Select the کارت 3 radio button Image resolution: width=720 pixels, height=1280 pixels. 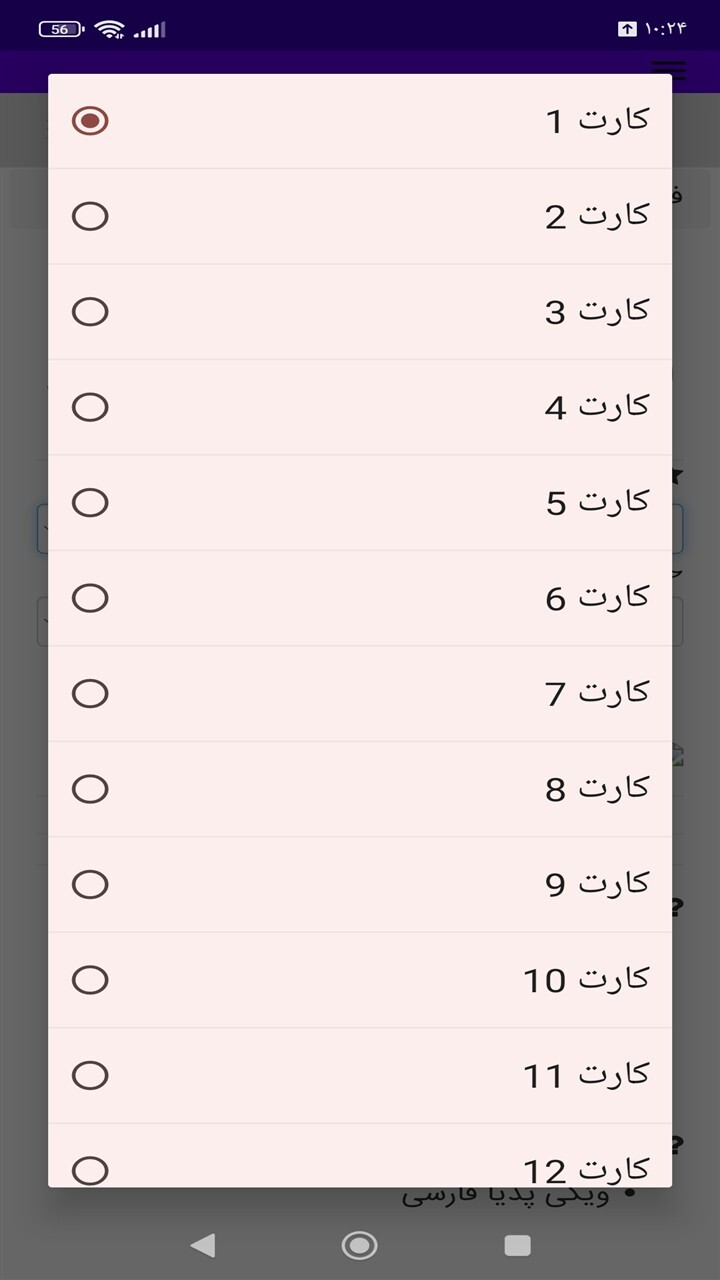[90, 312]
